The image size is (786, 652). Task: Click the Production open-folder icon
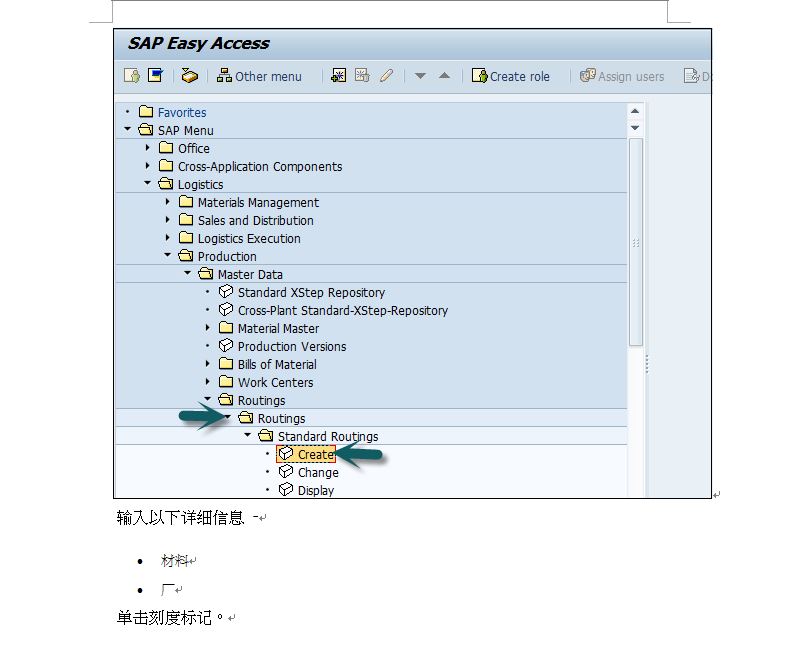tap(185, 256)
